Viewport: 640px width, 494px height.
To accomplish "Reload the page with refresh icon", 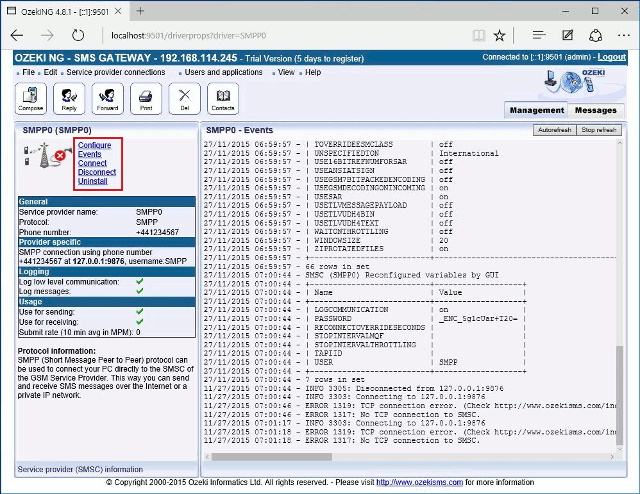I will (x=78, y=36).
